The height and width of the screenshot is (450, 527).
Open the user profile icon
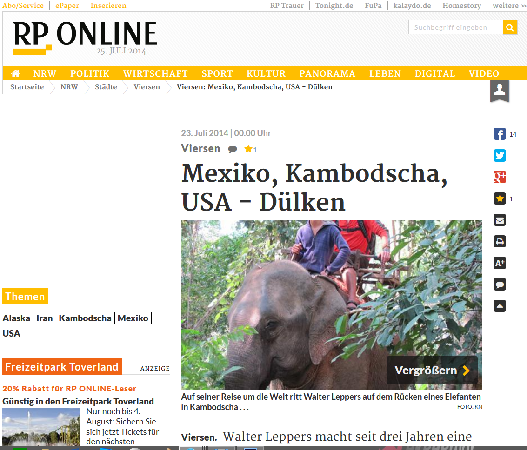[499, 91]
